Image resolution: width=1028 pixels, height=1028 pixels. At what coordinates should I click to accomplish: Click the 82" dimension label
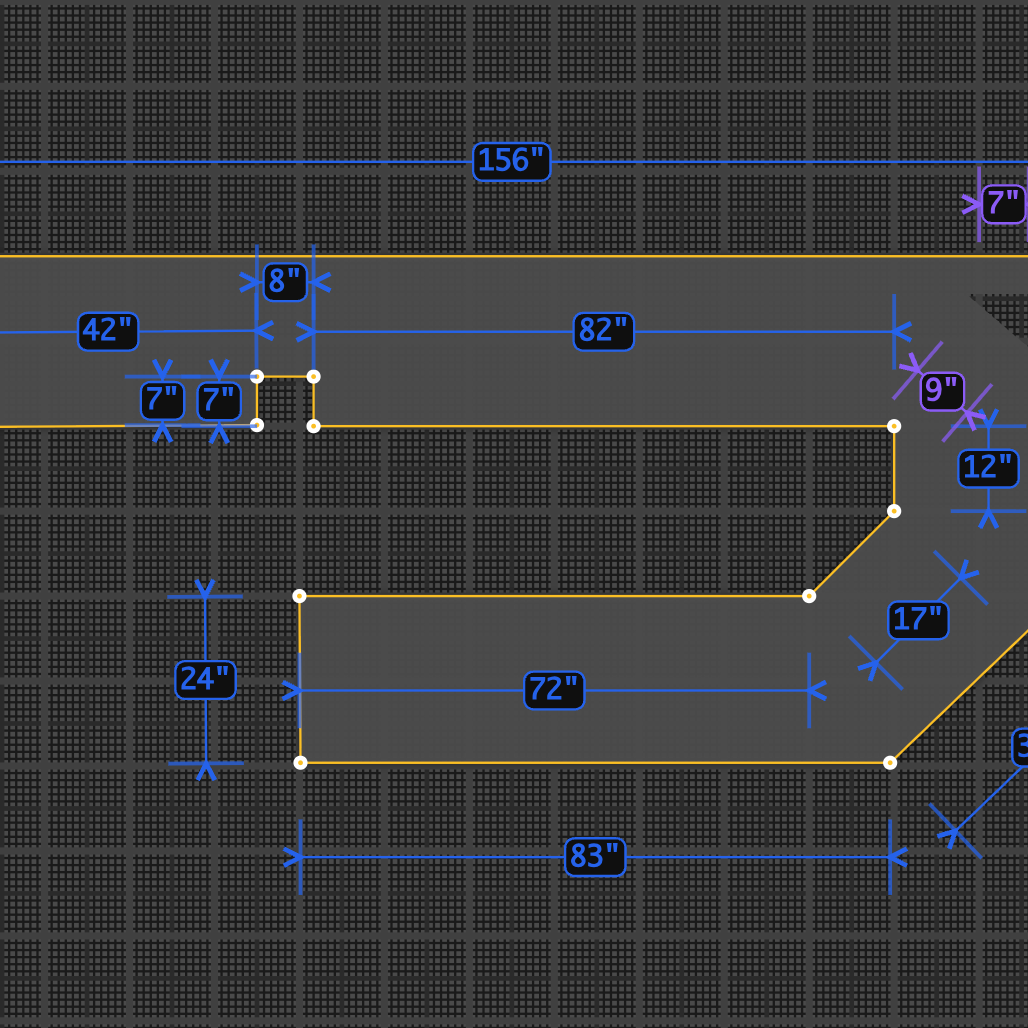[603, 331]
